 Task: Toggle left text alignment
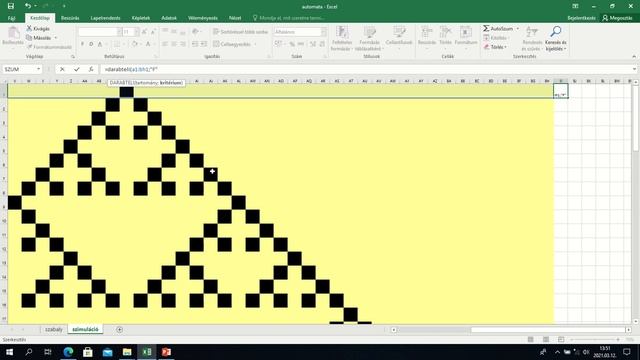point(165,44)
